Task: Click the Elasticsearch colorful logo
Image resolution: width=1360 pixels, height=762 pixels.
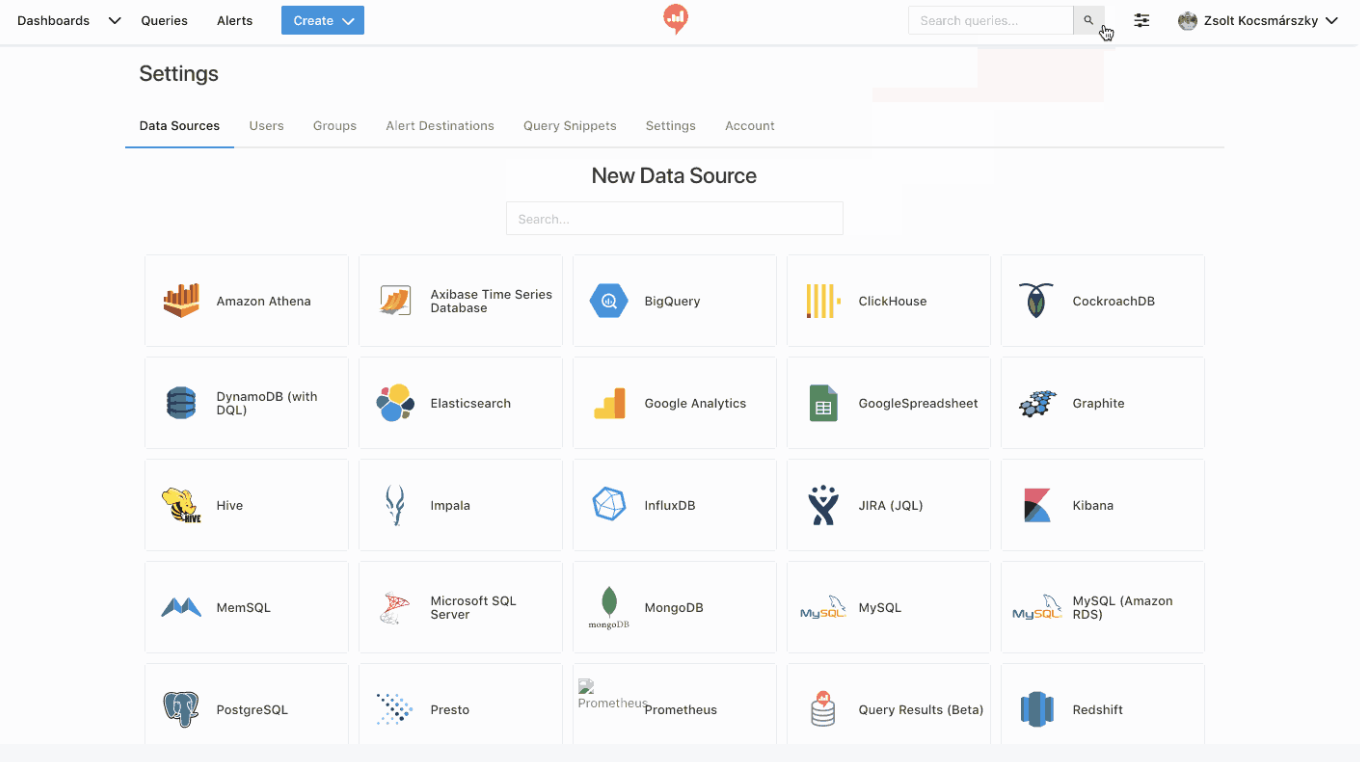Action: [x=395, y=402]
